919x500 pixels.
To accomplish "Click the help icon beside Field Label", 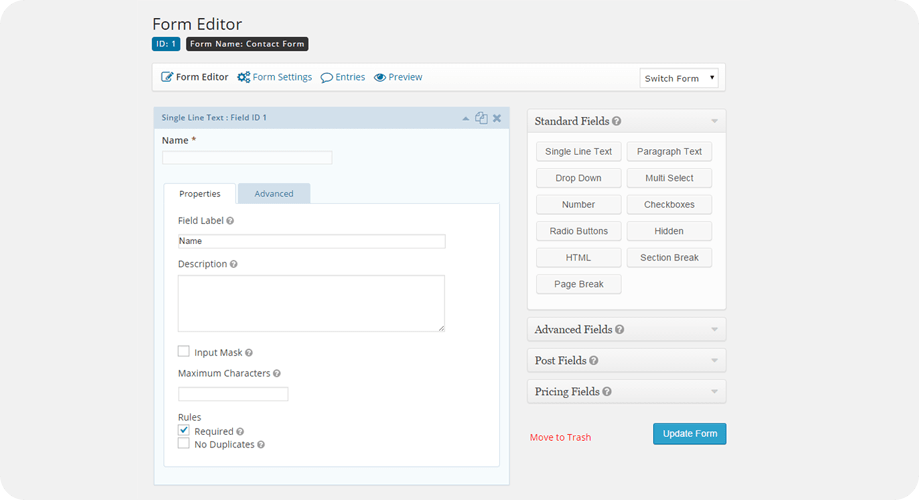I will coord(230,221).
